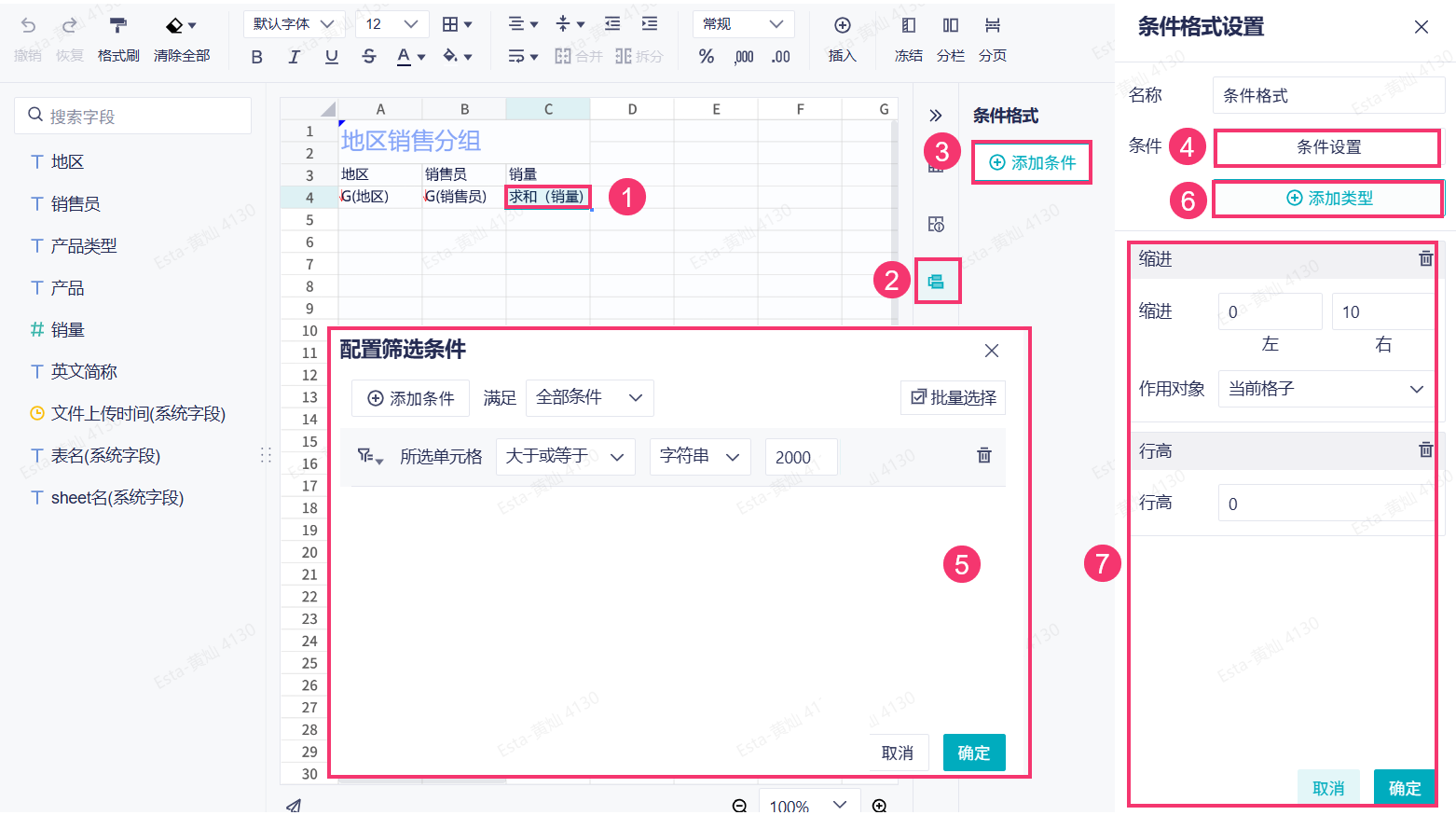Select cell C4 containing 求和 (销量)
This screenshot has width=1456, height=815.
click(x=548, y=197)
